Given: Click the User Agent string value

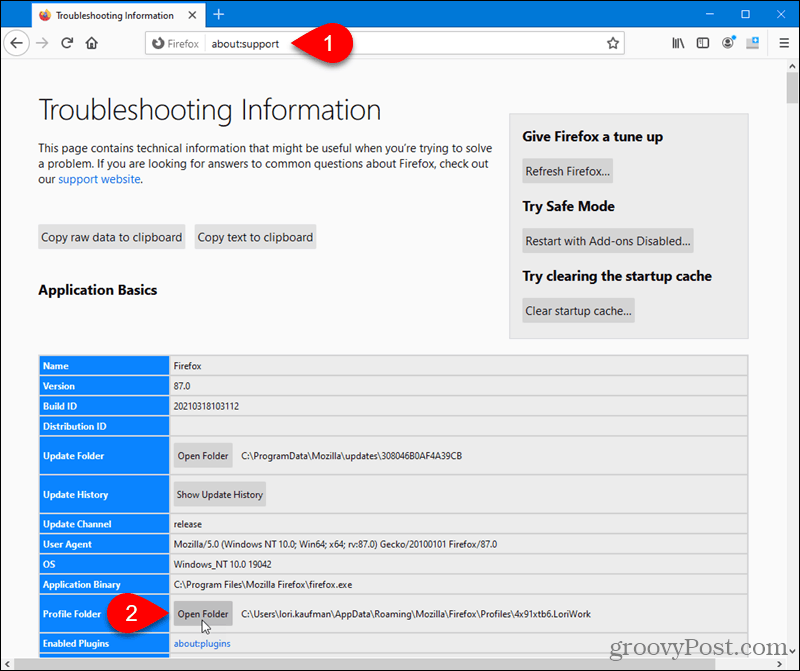Looking at the screenshot, I should (335, 544).
